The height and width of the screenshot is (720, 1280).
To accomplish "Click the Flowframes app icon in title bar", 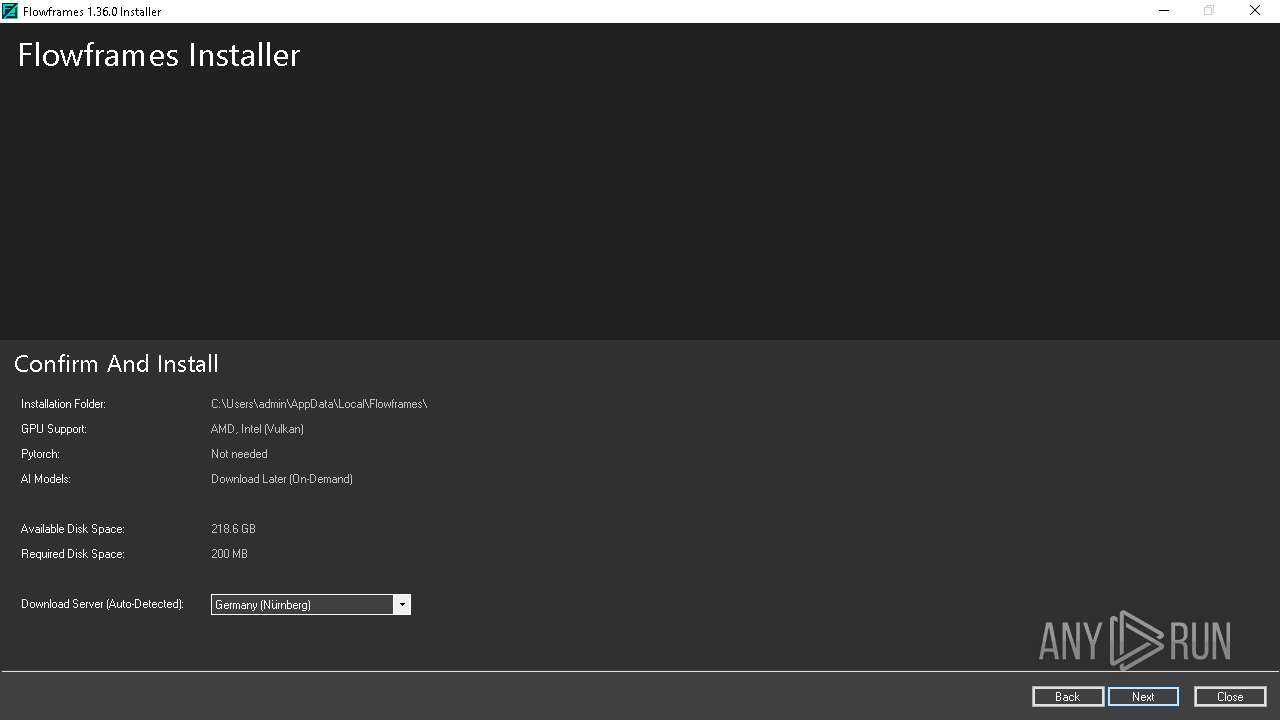I will (10, 11).
